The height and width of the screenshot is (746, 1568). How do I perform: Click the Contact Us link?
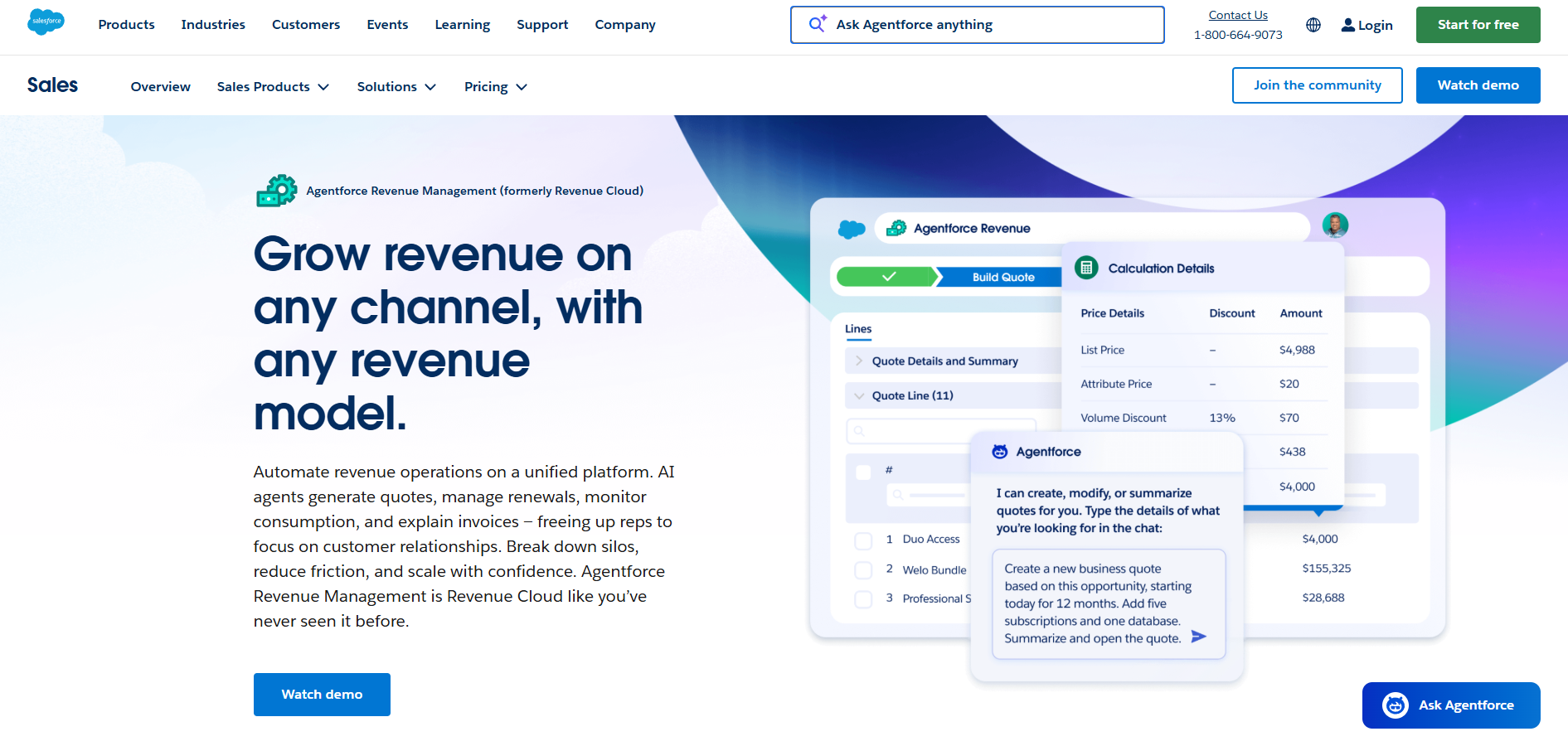pos(1238,15)
